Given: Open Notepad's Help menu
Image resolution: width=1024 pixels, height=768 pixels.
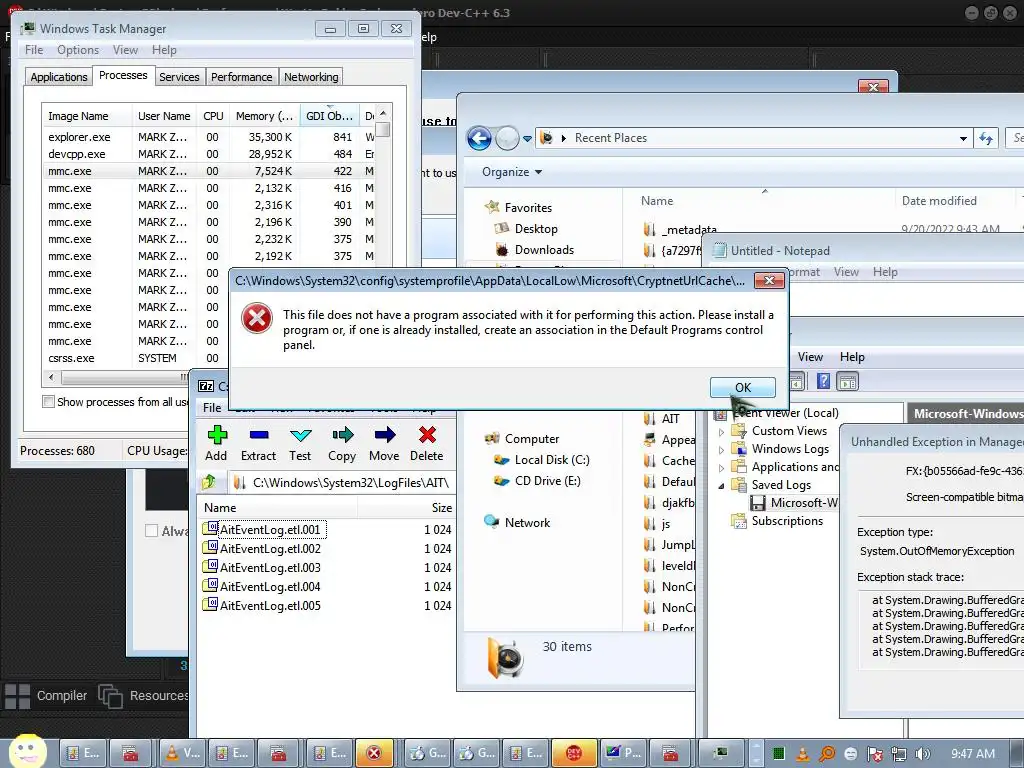Looking at the screenshot, I should pyautogui.click(x=885, y=272).
